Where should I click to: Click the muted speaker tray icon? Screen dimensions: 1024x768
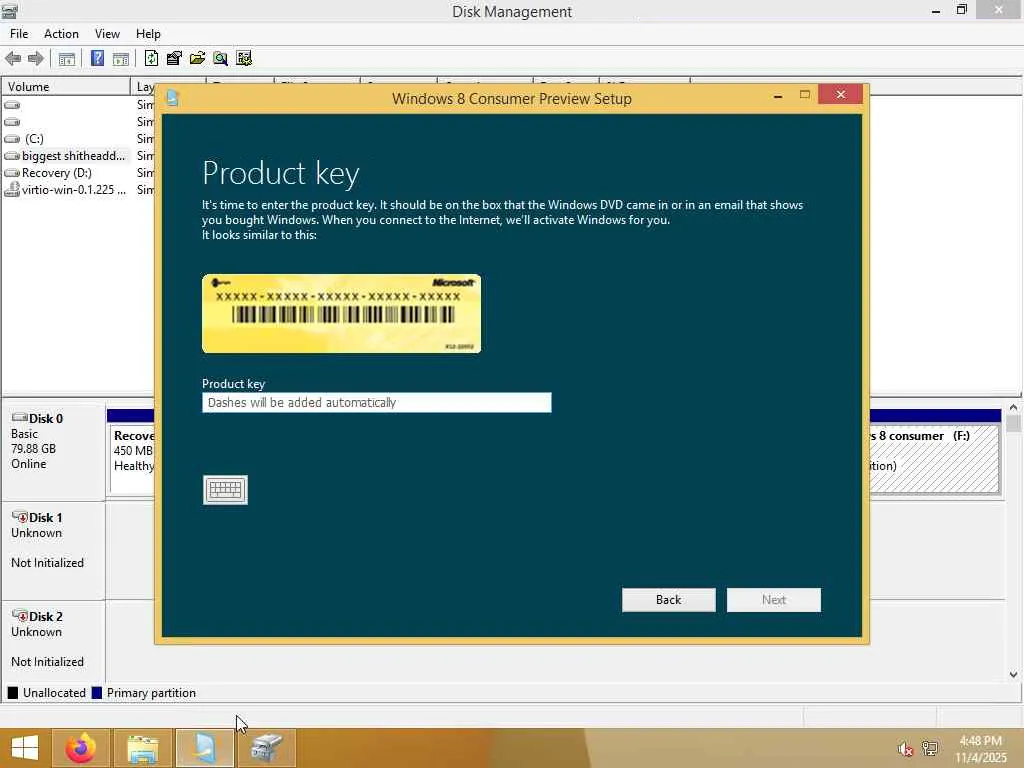click(x=904, y=748)
